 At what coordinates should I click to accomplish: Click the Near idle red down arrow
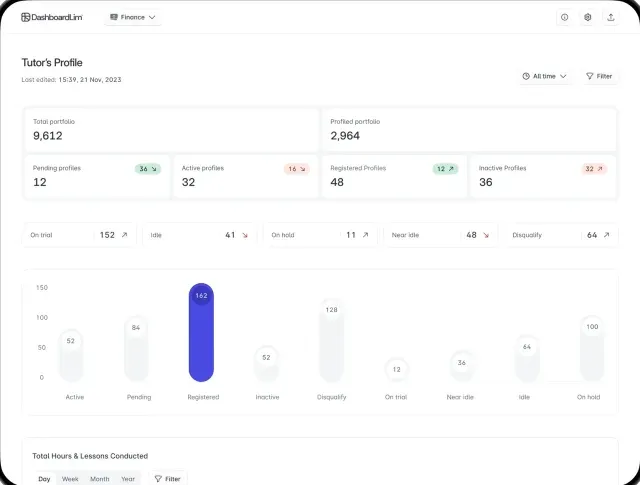(x=486, y=235)
